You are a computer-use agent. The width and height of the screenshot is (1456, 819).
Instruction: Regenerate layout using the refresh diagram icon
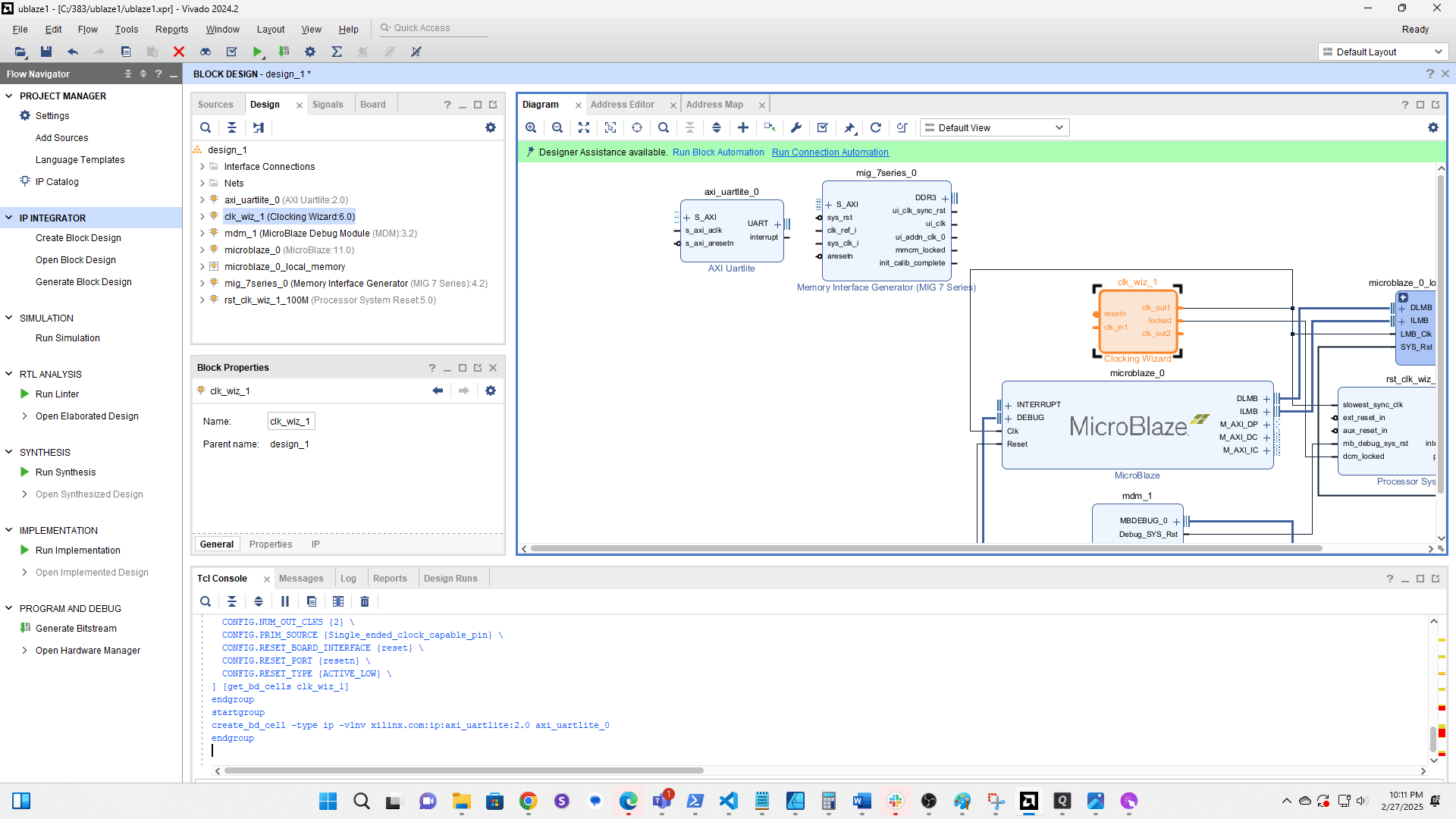[x=876, y=127]
